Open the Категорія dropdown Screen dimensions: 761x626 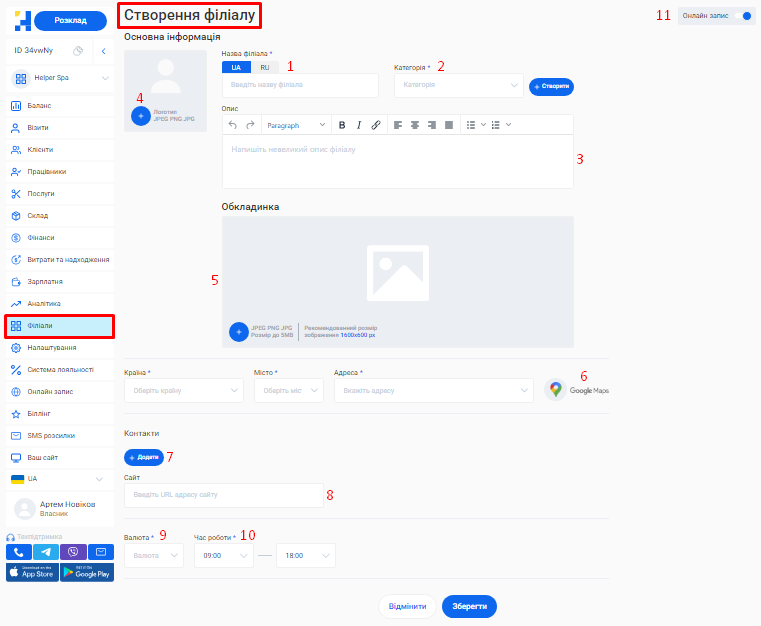(x=458, y=86)
